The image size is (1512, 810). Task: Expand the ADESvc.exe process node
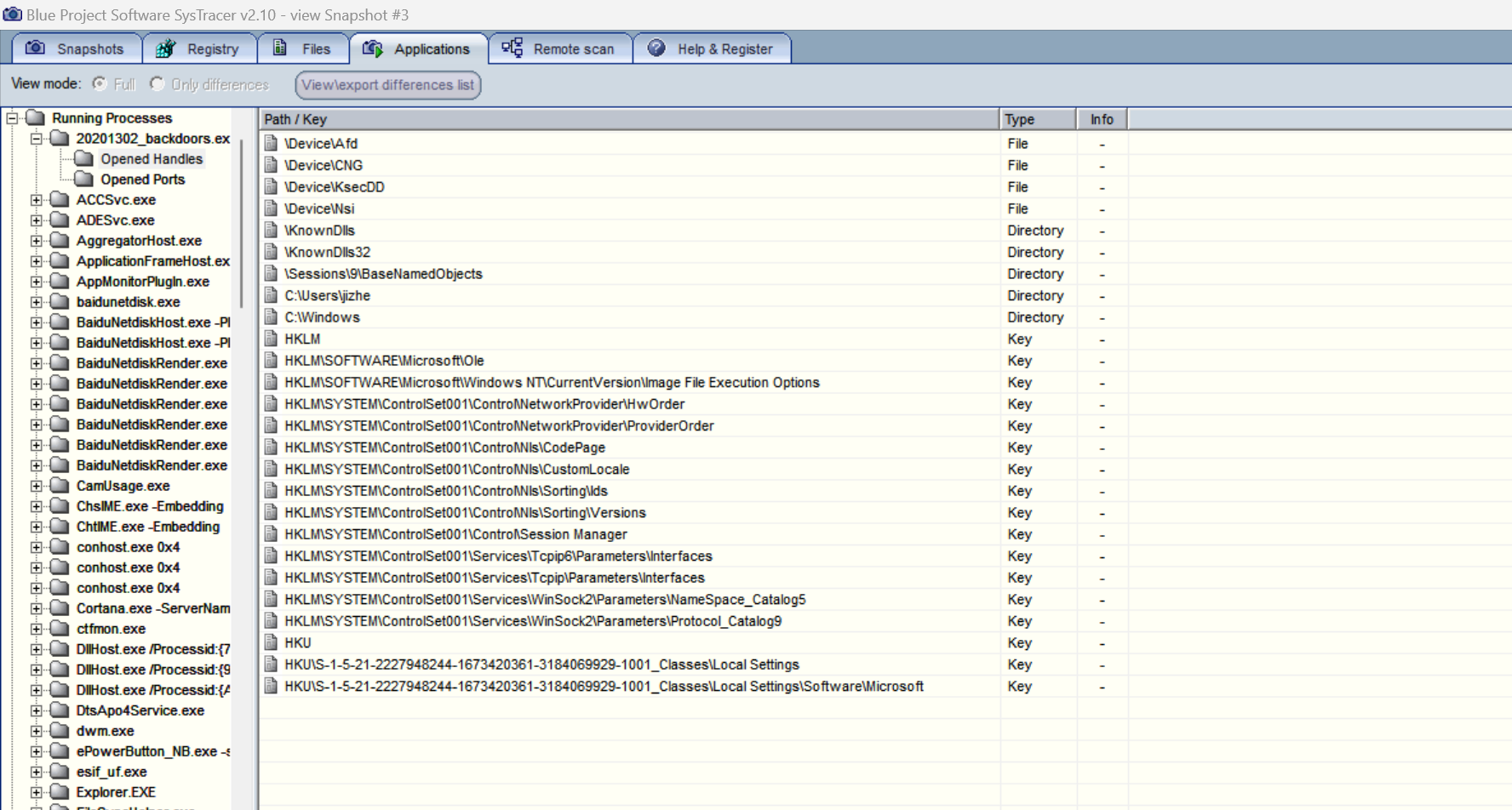[37, 220]
